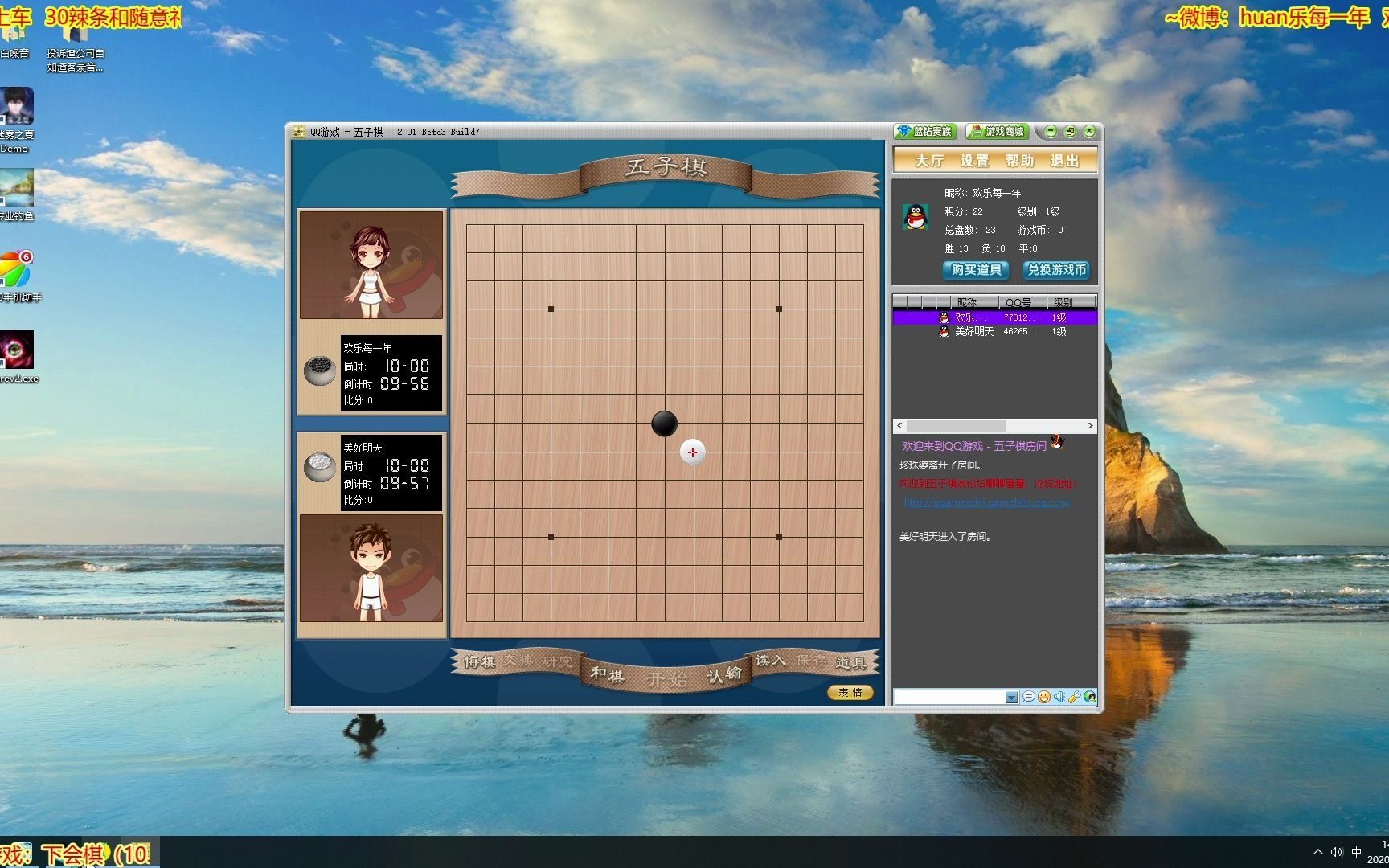Click the speaker sound icon in chat bar

click(1059, 697)
